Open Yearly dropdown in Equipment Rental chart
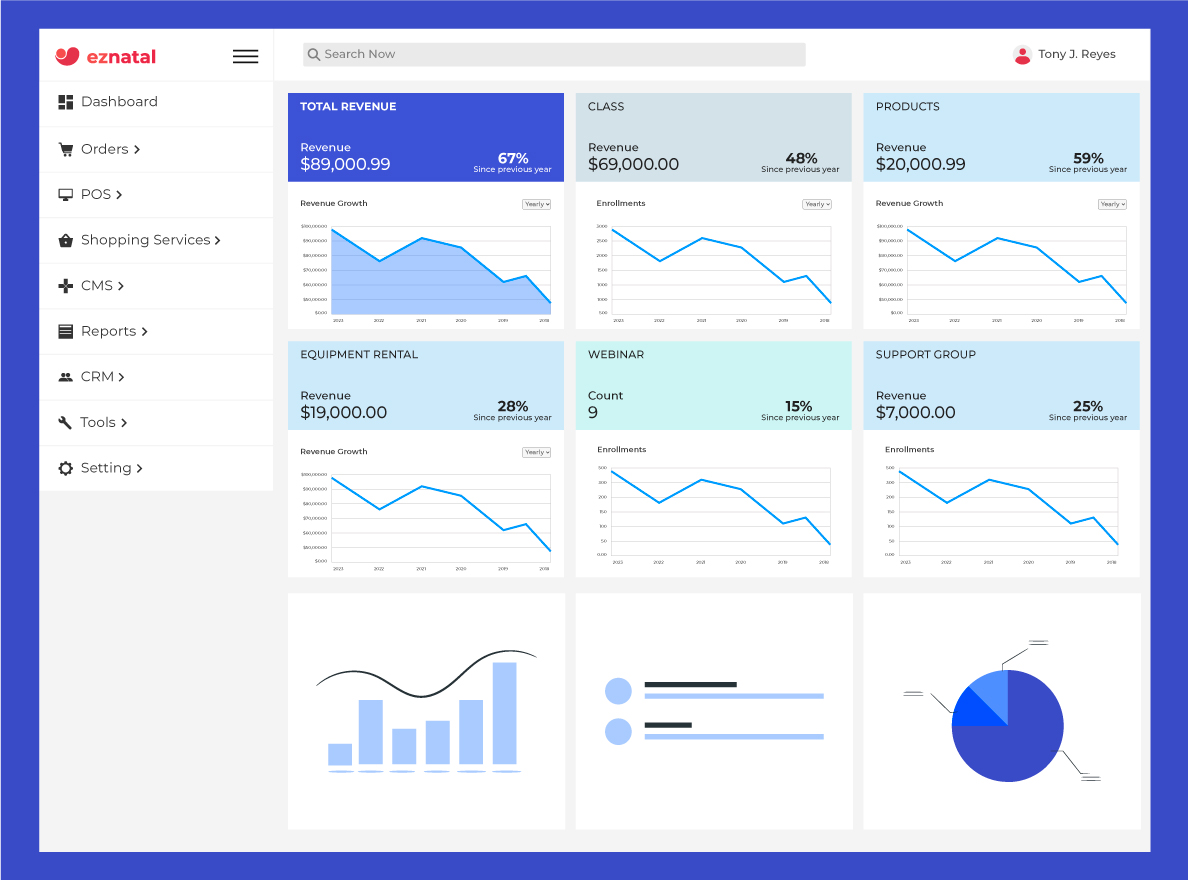Viewport: 1188px width, 880px height. pyautogui.click(x=537, y=452)
